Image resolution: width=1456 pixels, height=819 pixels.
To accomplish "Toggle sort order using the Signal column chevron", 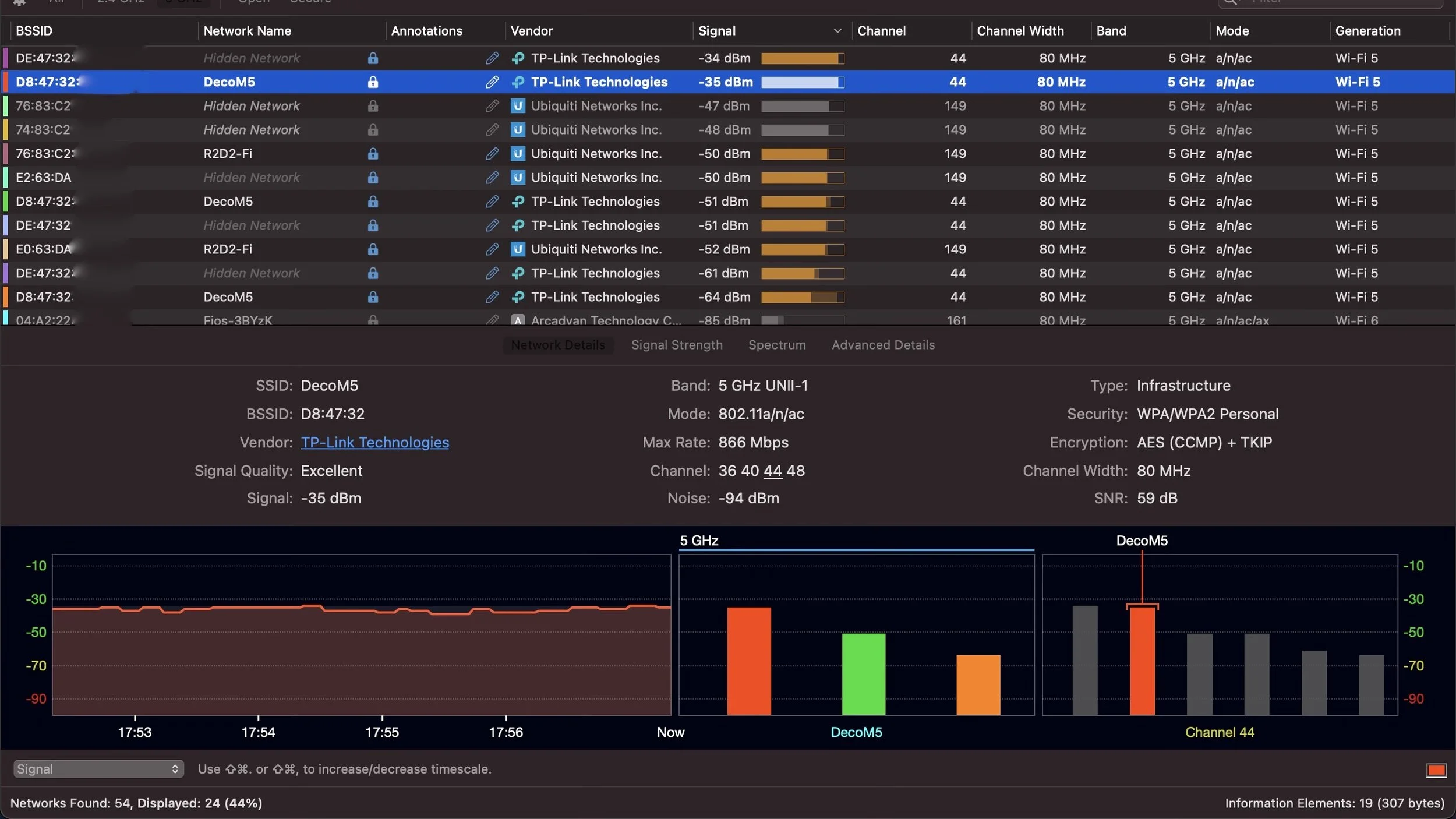I will 837,31.
